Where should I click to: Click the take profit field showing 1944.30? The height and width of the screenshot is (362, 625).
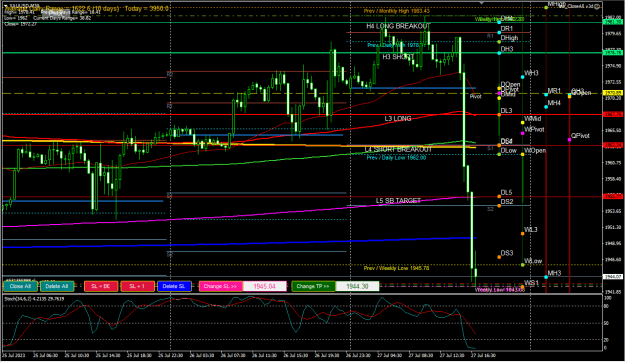[358, 286]
